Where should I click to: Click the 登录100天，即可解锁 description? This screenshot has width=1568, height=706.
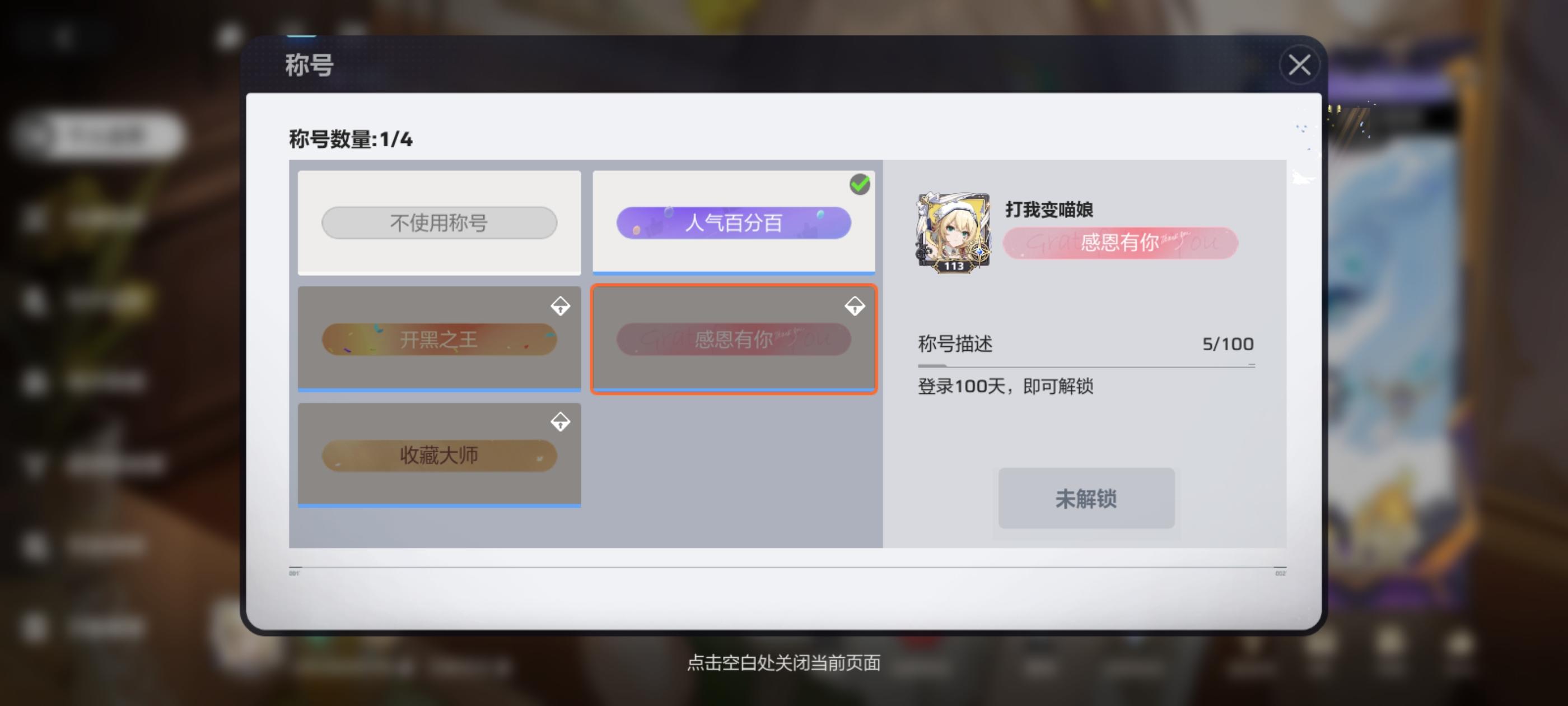tap(1005, 385)
